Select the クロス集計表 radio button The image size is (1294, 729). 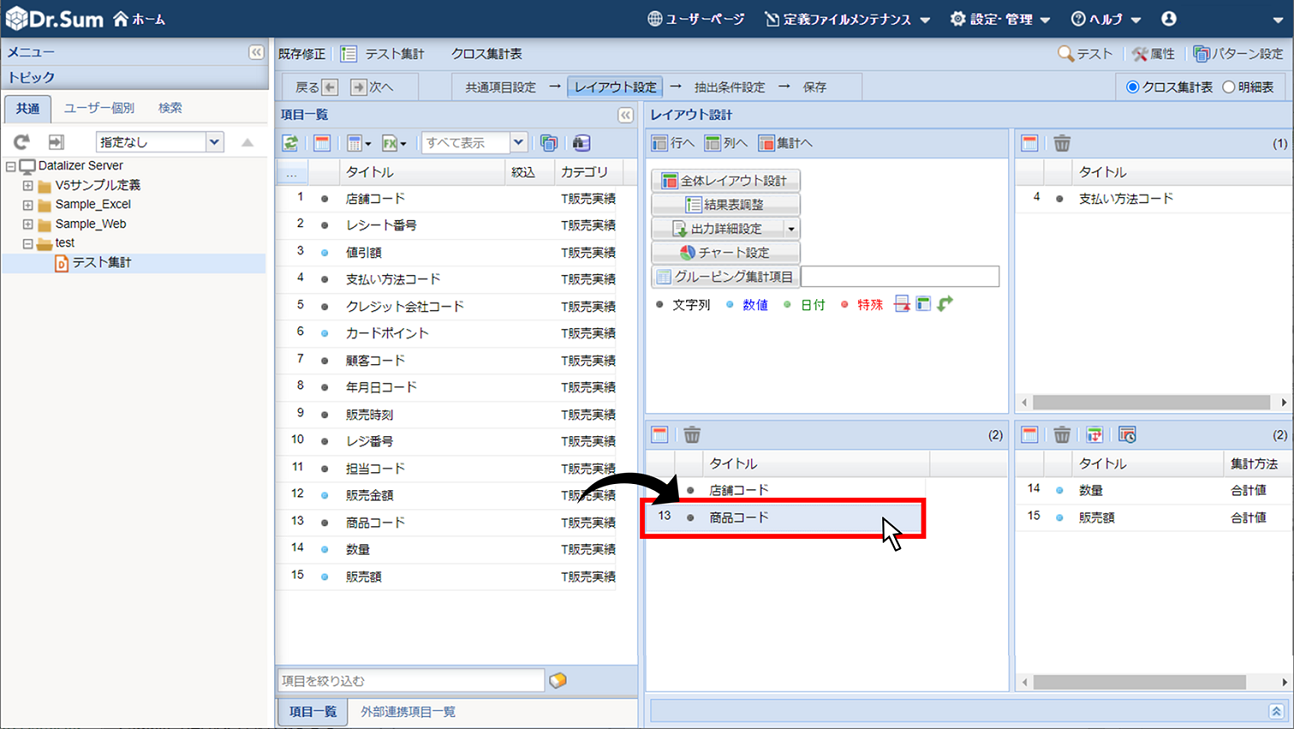coord(1132,87)
